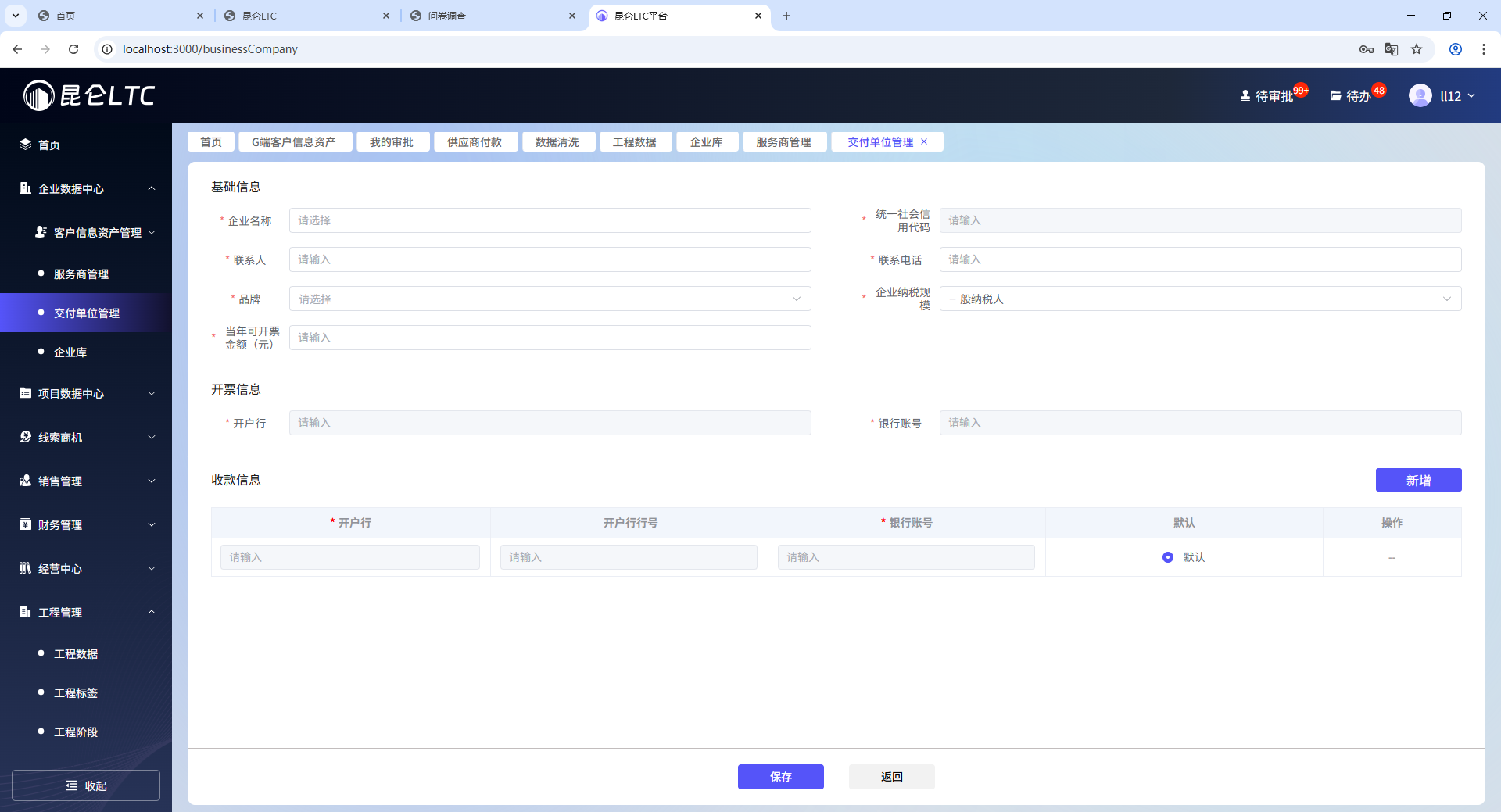Select the 默认 radio button in the table
This screenshot has height=812, width=1501.
click(x=1167, y=557)
